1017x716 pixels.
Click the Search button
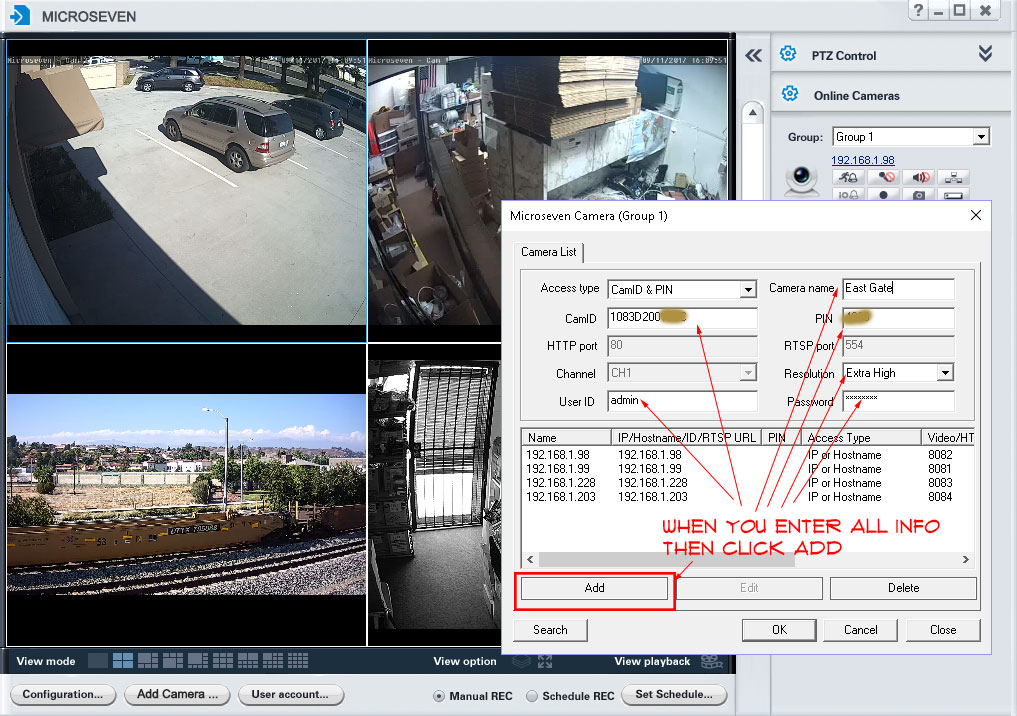point(550,630)
